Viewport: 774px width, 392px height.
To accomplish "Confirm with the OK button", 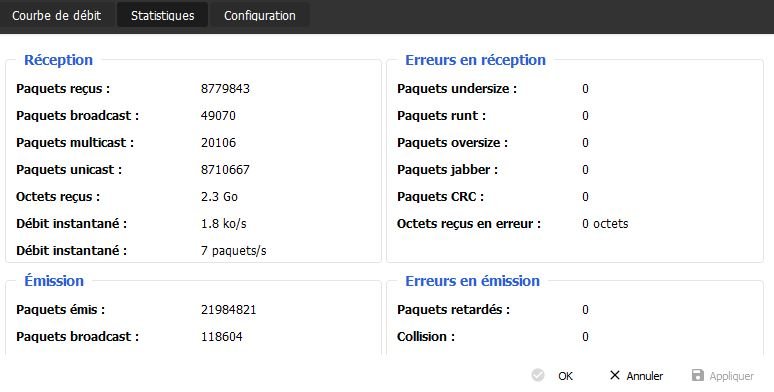I will click(566, 376).
